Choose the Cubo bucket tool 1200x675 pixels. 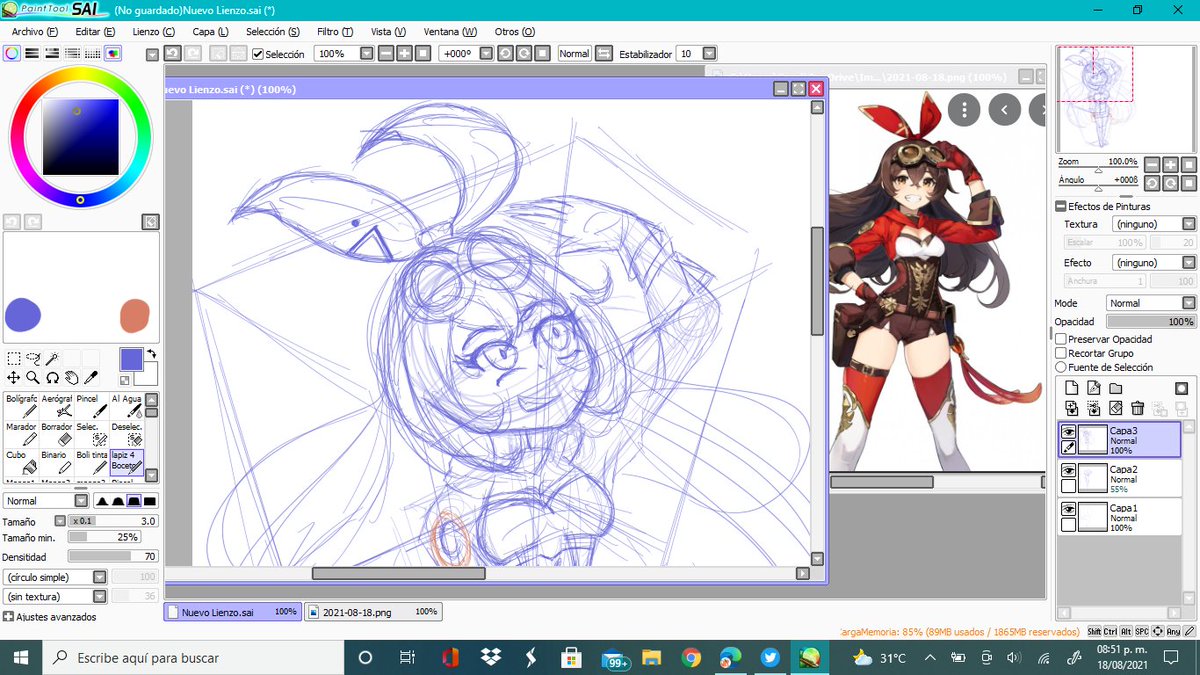point(21,461)
